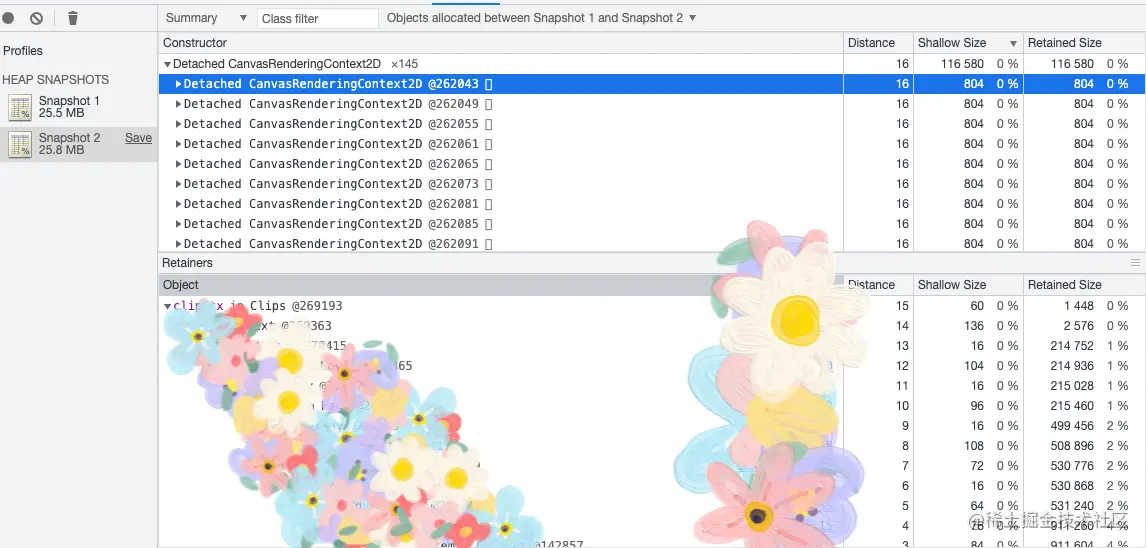The width and height of the screenshot is (1146, 548).
Task: Sort retainers by Shallow Size column header
Action: pyautogui.click(x=968, y=285)
